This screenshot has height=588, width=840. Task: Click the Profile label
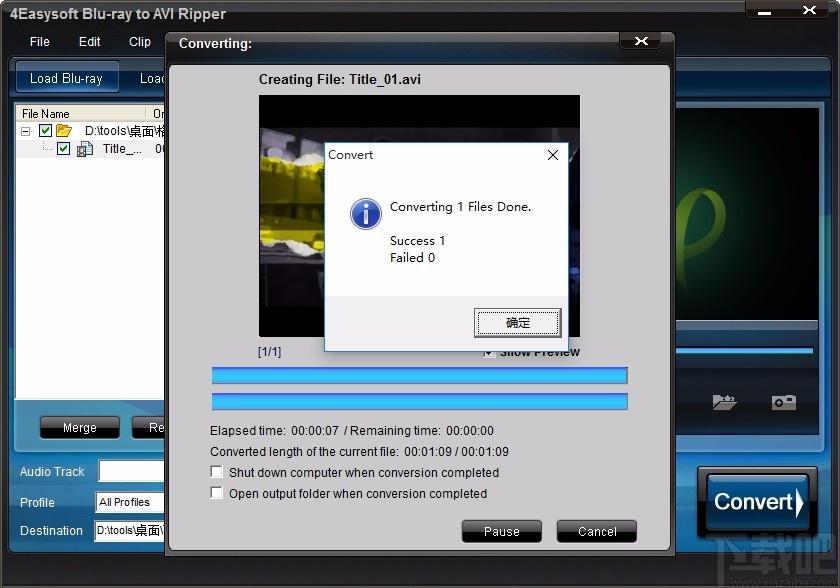pos(37,503)
